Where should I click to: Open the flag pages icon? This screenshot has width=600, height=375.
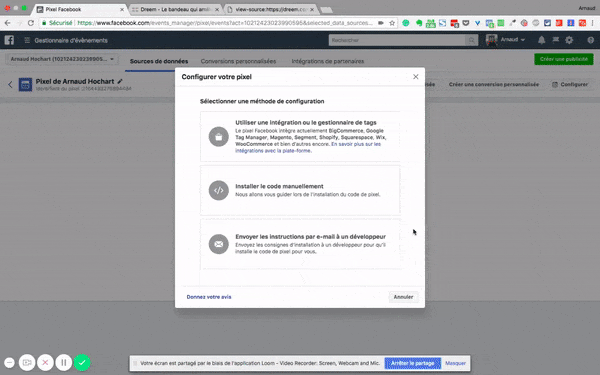(x=556, y=40)
